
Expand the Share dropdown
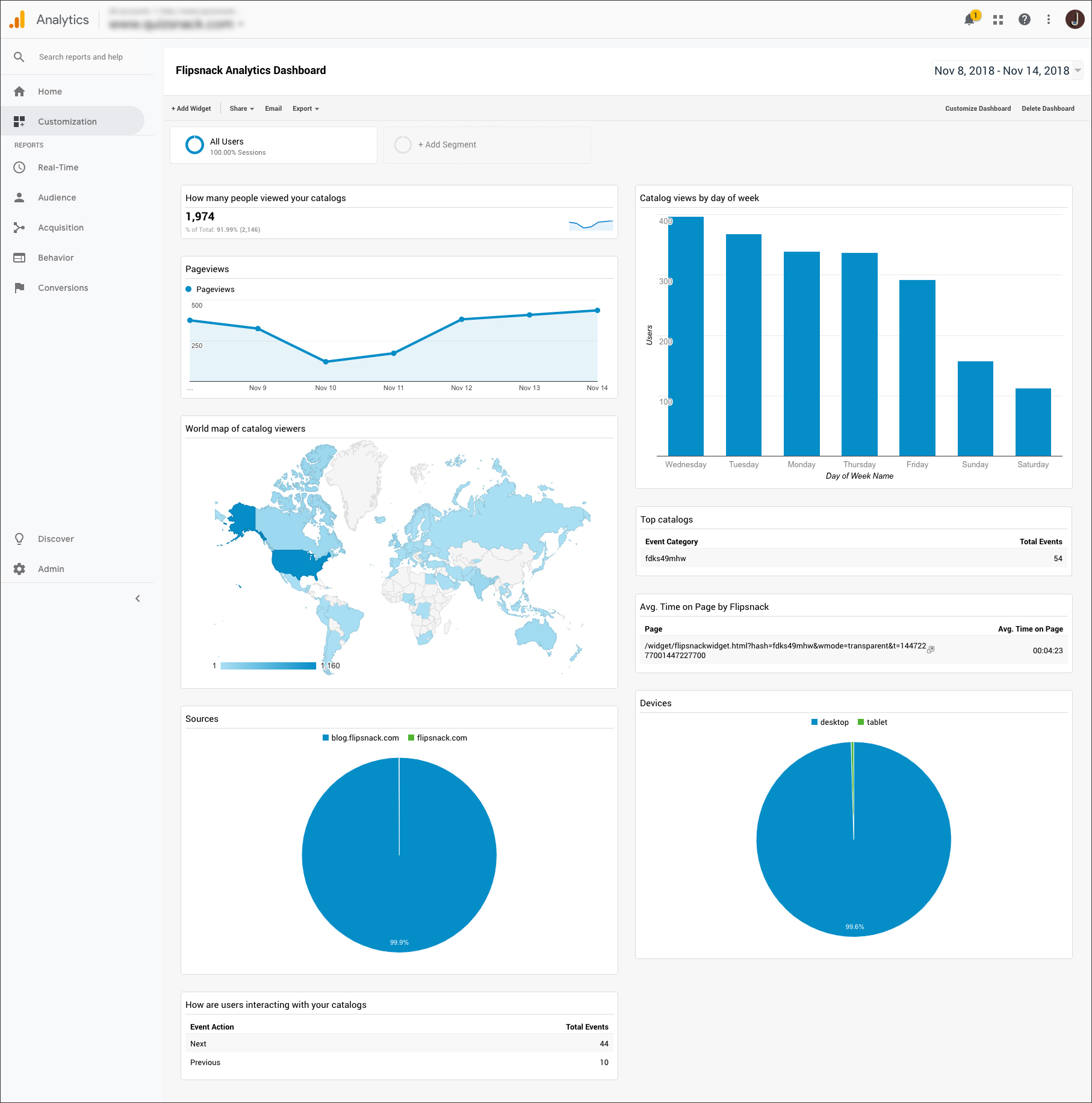pos(241,108)
